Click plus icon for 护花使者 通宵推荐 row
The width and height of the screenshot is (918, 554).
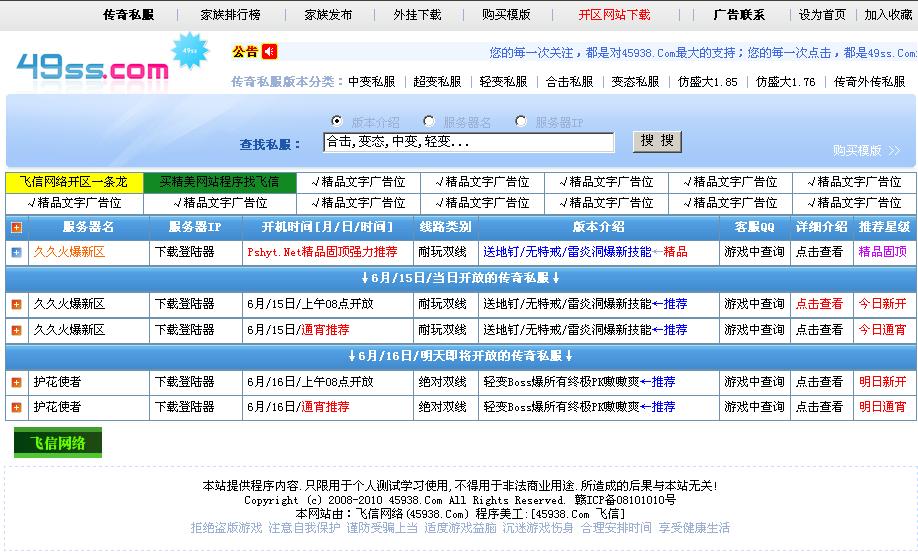point(16,408)
